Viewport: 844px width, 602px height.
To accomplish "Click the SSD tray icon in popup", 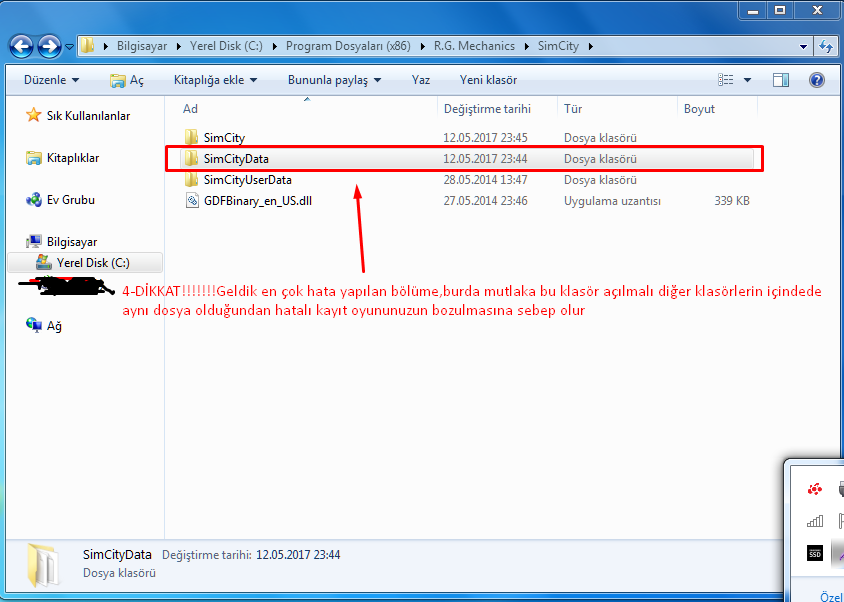I will 815,553.
